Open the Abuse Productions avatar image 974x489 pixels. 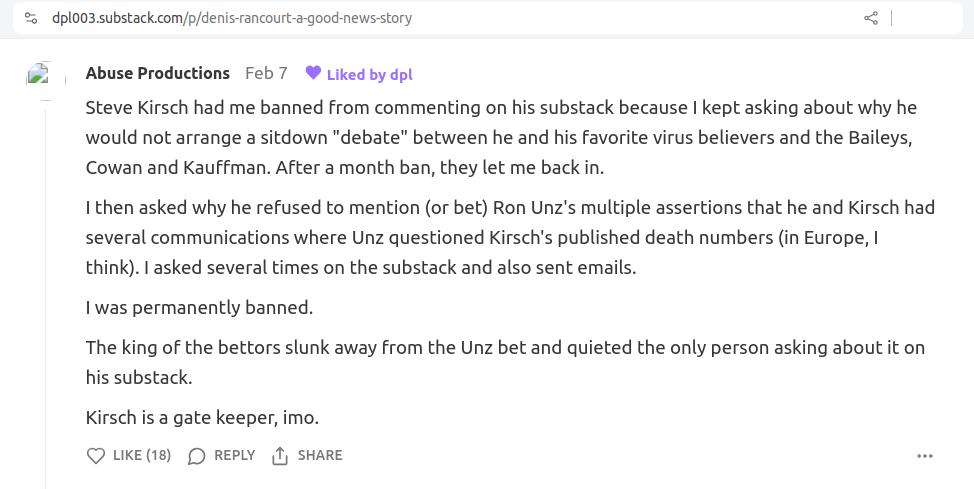click(x=40, y=75)
